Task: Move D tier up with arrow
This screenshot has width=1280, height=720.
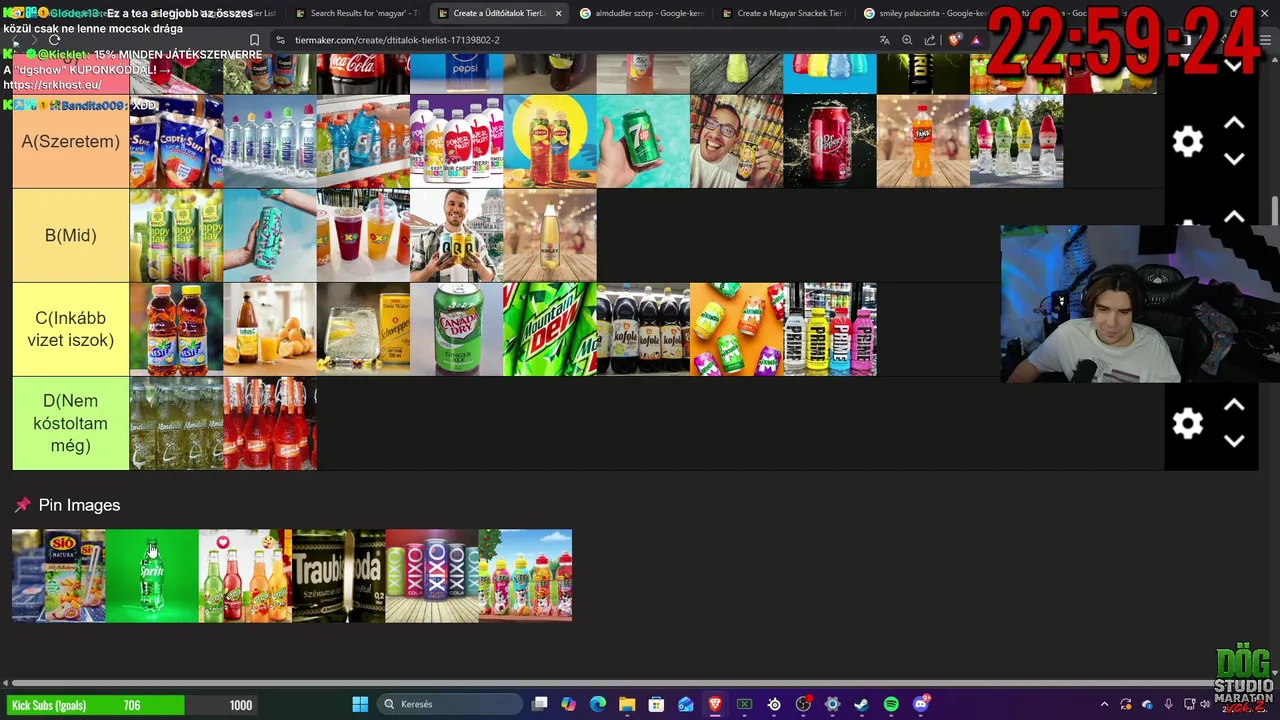Action: 1234,405
